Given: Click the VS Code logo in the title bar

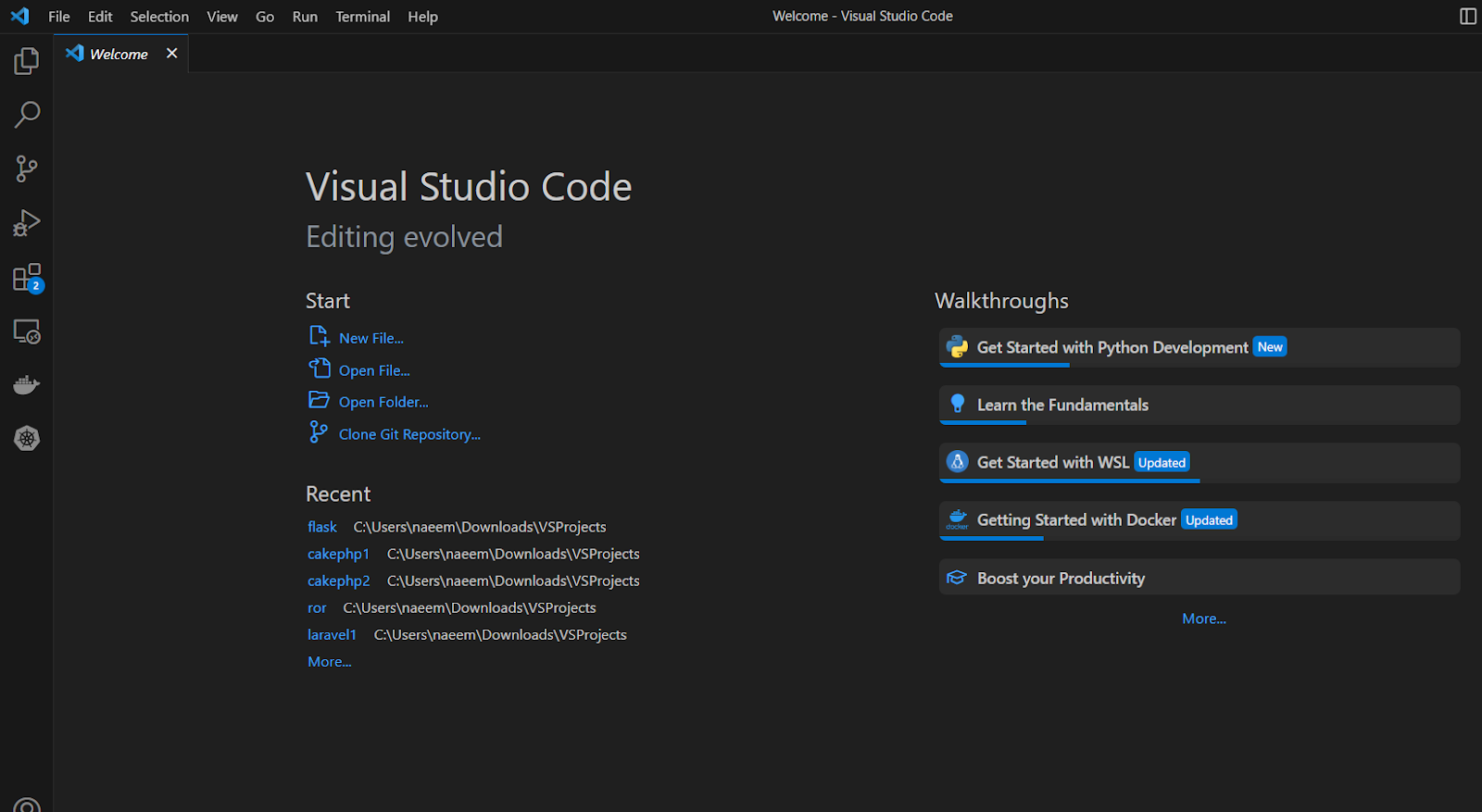Looking at the screenshot, I should click(19, 16).
